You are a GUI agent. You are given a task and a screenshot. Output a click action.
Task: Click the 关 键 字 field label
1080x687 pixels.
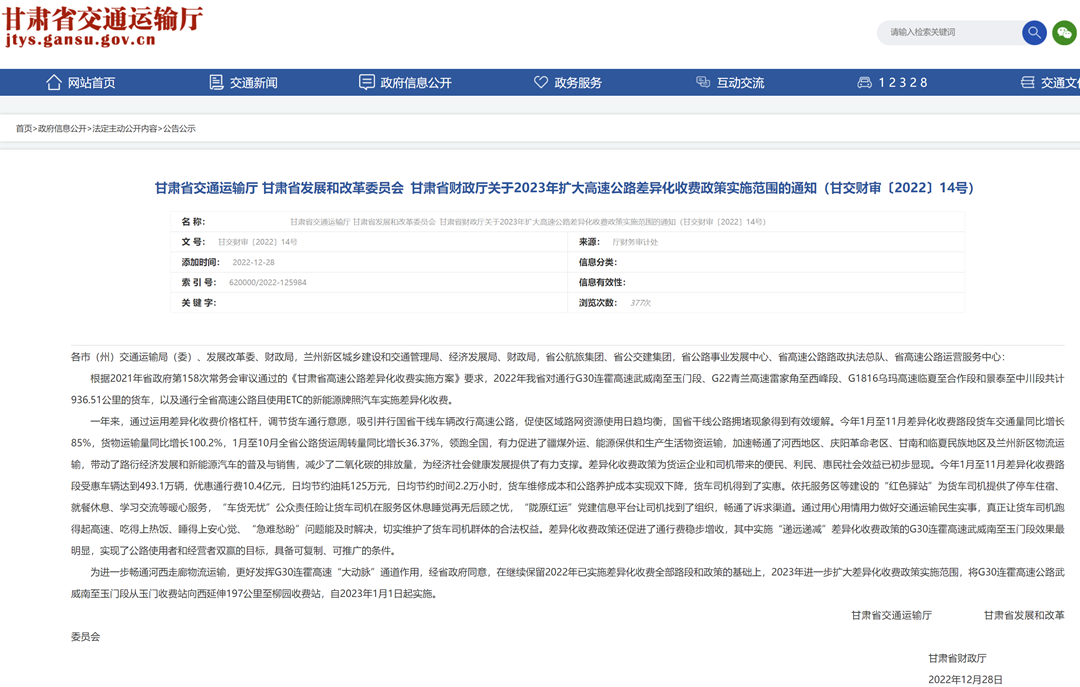coord(199,303)
